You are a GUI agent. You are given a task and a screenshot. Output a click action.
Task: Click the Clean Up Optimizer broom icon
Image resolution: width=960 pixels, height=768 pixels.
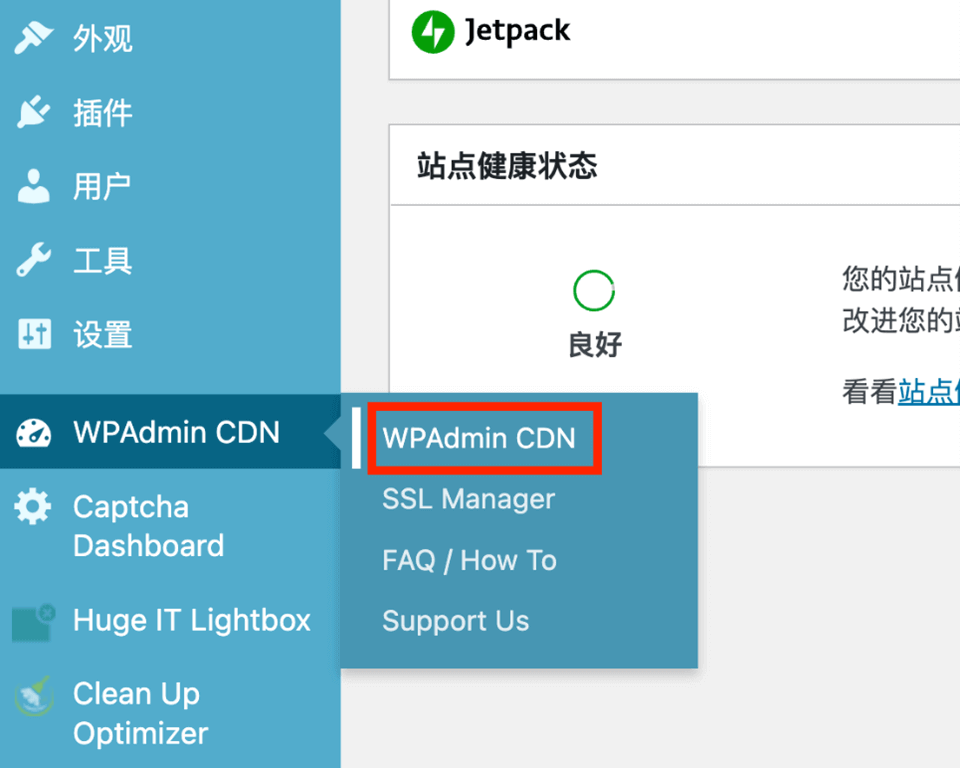33,693
